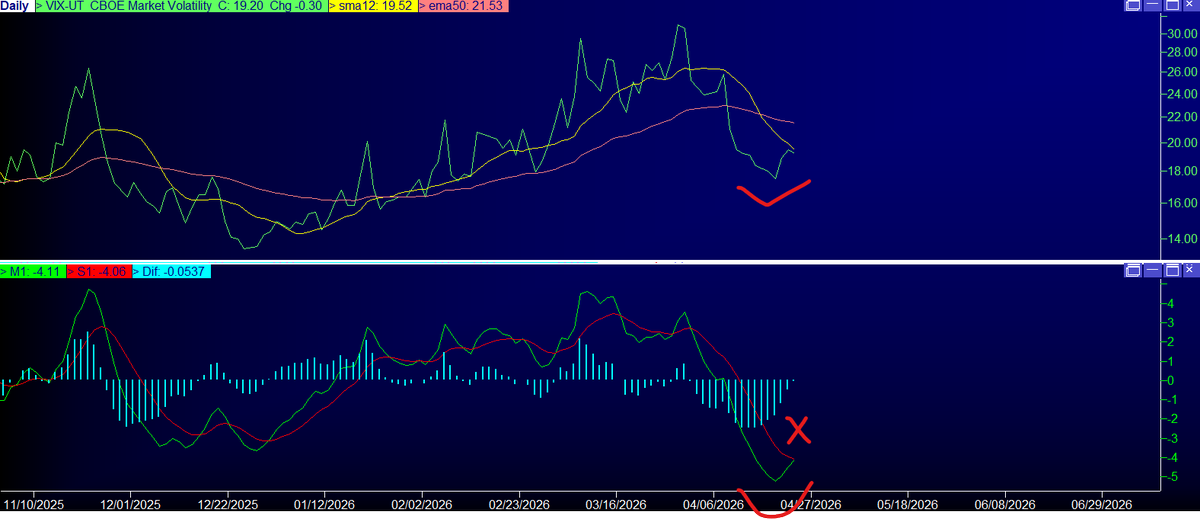Select the S1 signal line legend

pyautogui.click(x=101, y=271)
